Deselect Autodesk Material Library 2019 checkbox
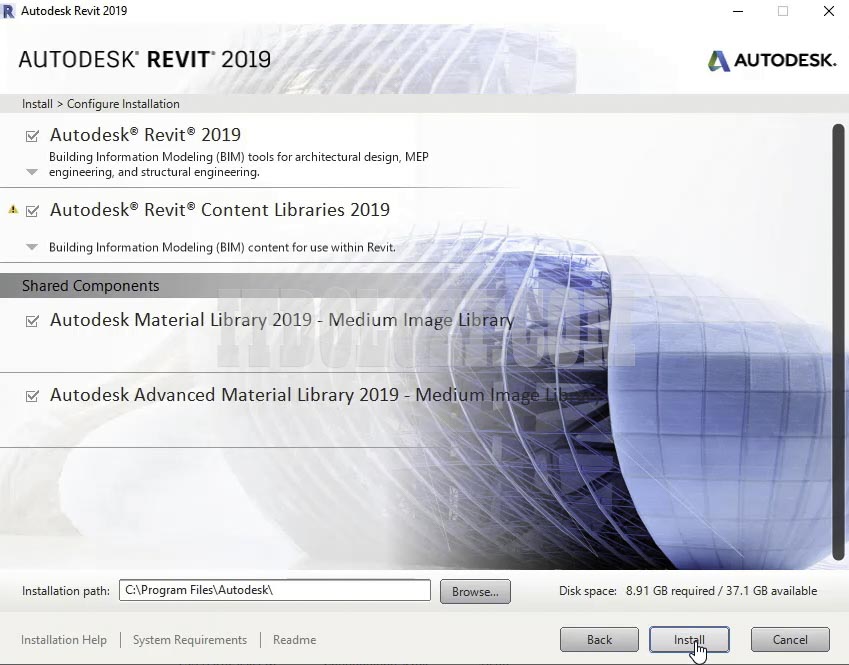The image size is (849, 665). (33, 321)
